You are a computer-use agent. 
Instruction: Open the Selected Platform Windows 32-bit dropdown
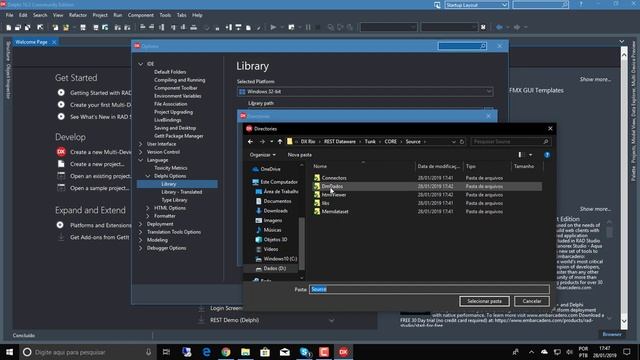point(365,92)
